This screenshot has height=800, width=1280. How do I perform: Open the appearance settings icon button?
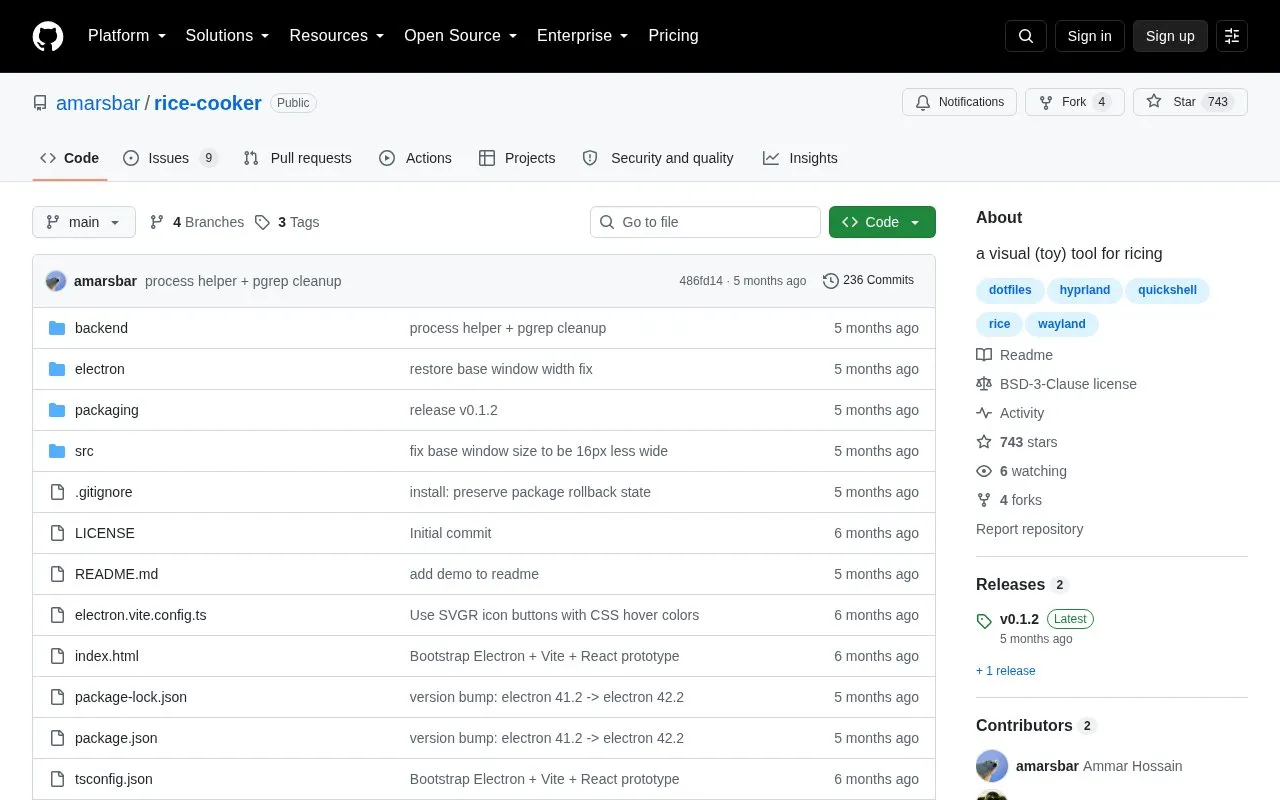click(x=1232, y=36)
